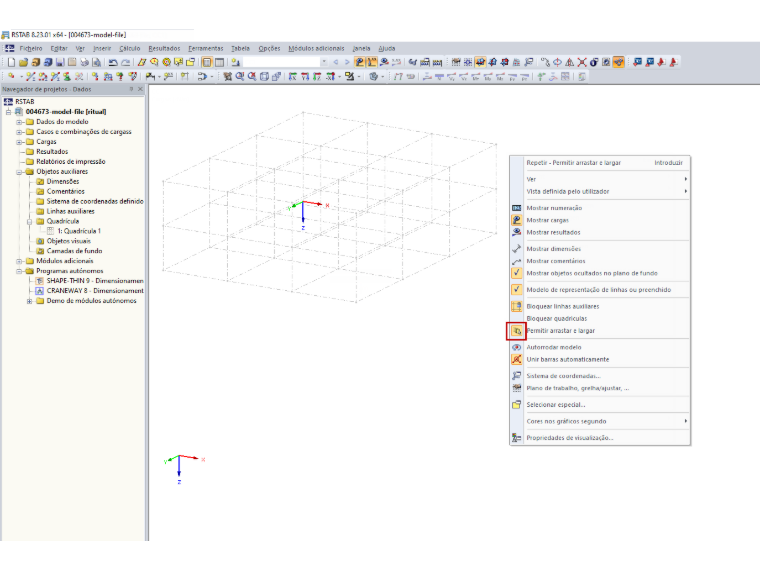760x570 pixels.
Task: Click the Sistema de coordenadas menu icon
Action: (517, 376)
